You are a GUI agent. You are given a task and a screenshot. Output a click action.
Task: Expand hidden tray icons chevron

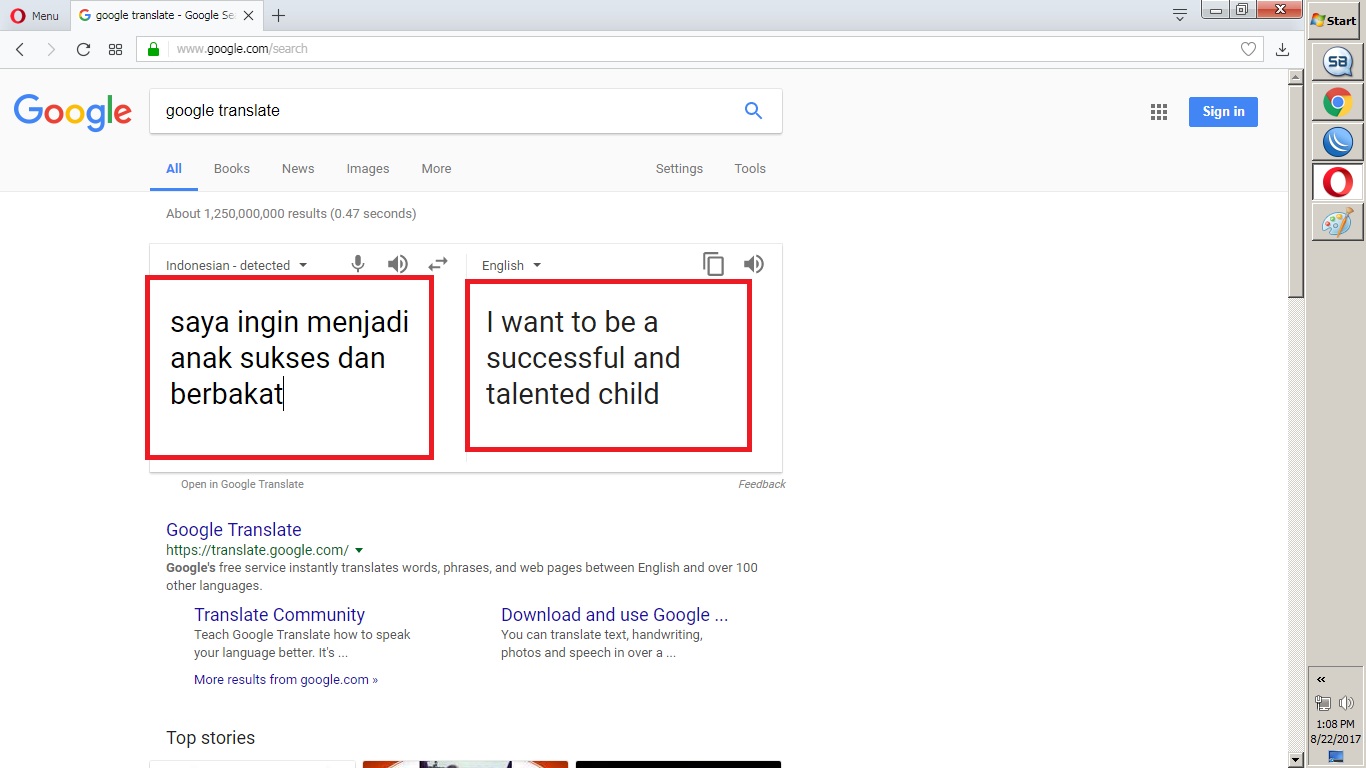pyautogui.click(x=1321, y=679)
